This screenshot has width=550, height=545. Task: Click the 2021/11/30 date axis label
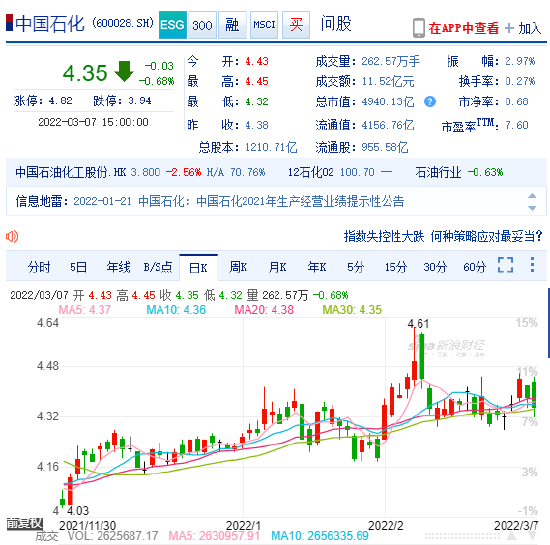pos(87,525)
